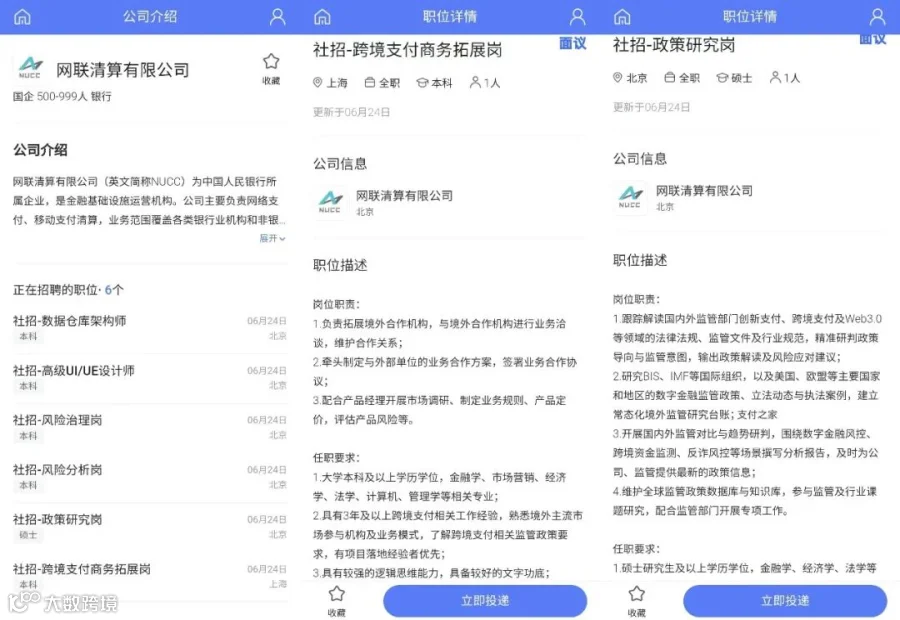
Task: Click 国企 500-999人 银行 company tags
Action: pos(63,96)
